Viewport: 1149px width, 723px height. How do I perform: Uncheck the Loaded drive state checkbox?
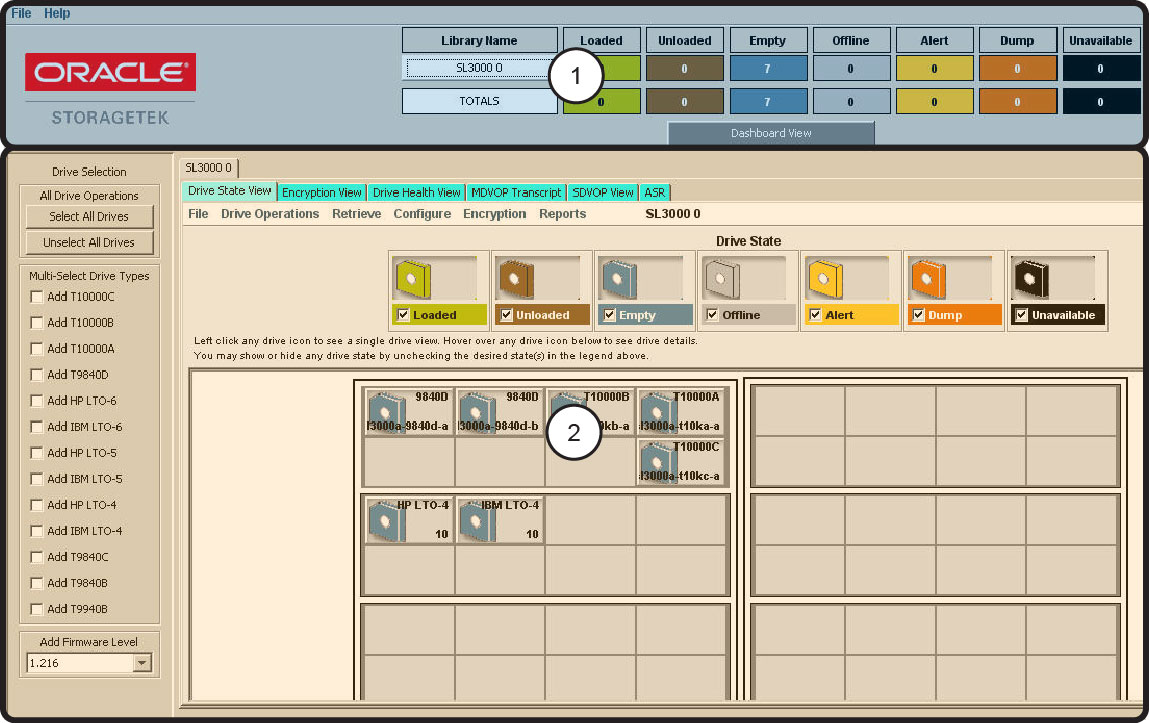(x=403, y=315)
